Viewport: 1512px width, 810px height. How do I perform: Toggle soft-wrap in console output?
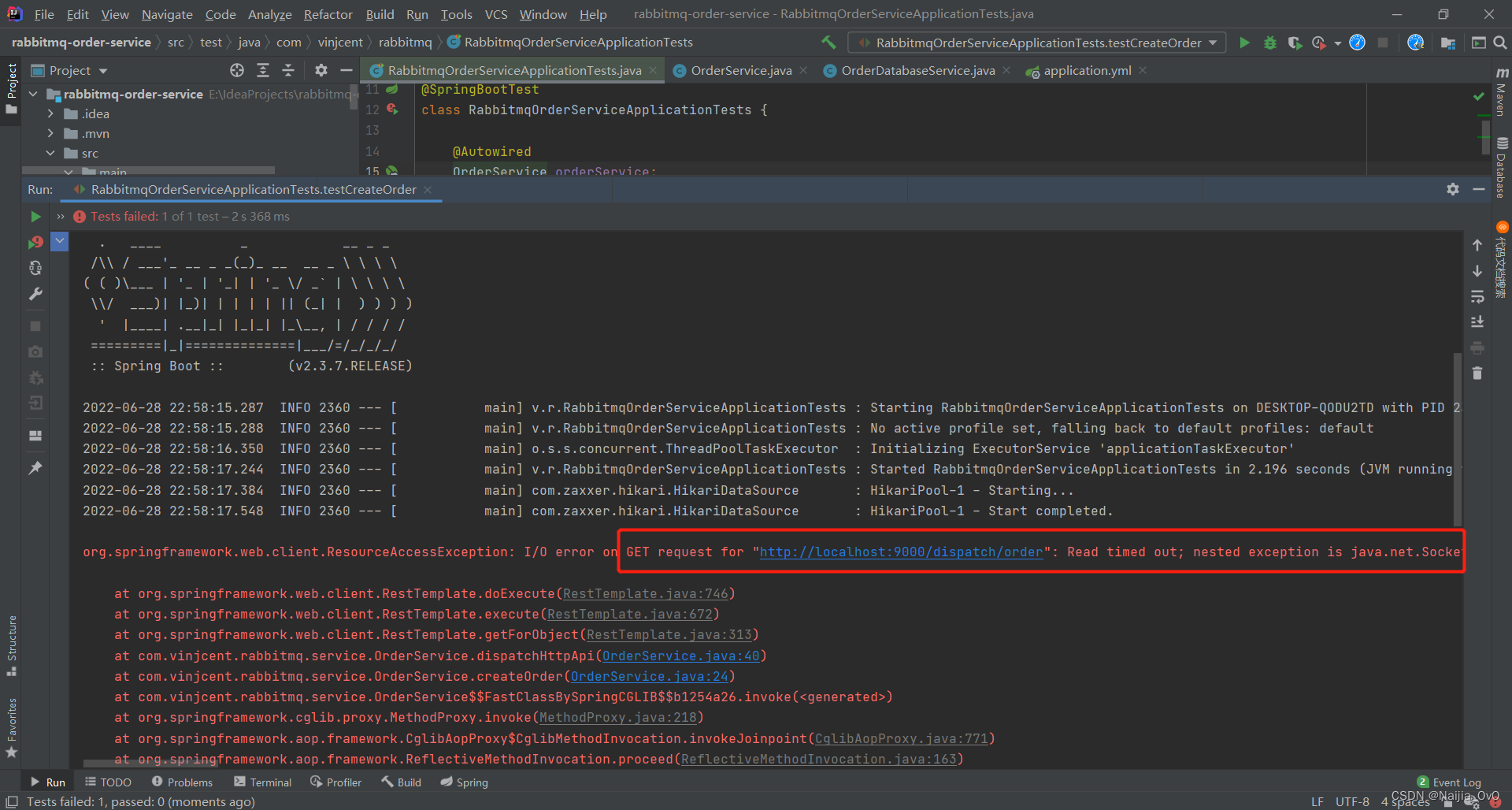(1477, 296)
